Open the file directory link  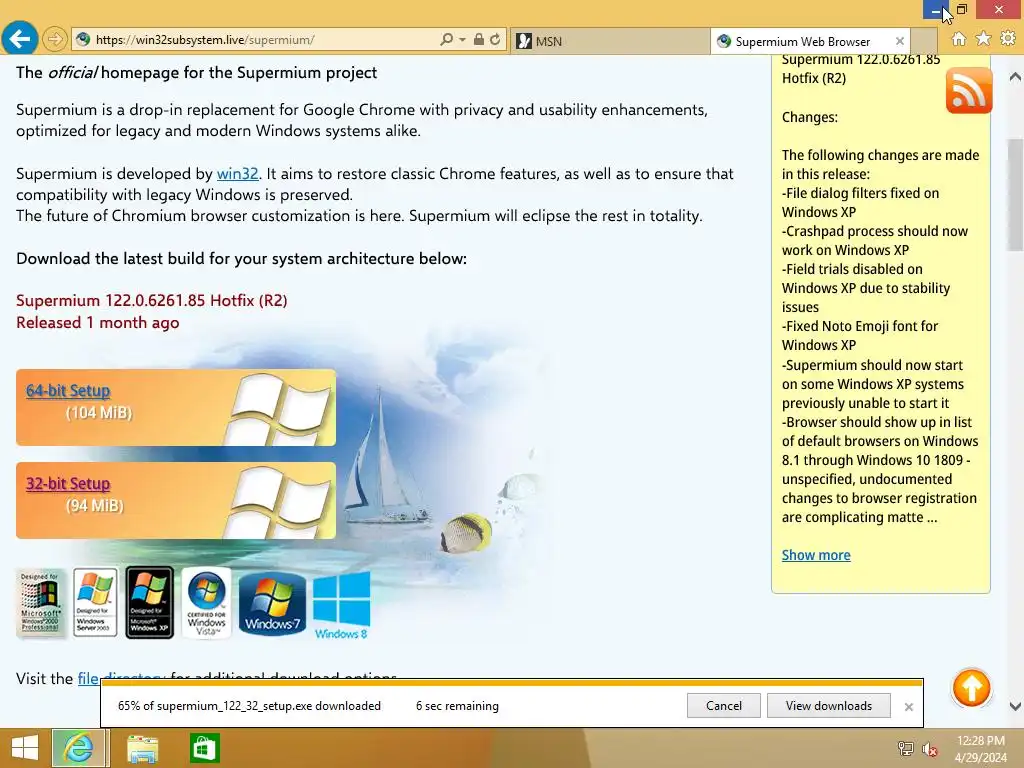pyautogui.click(x=121, y=677)
